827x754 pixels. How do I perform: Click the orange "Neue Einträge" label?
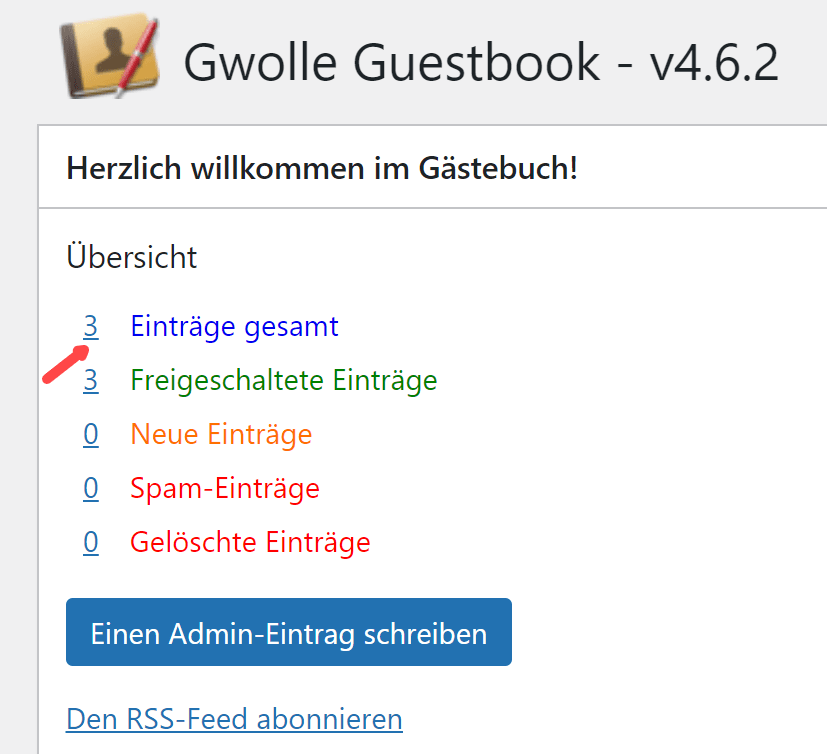click(x=221, y=435)
